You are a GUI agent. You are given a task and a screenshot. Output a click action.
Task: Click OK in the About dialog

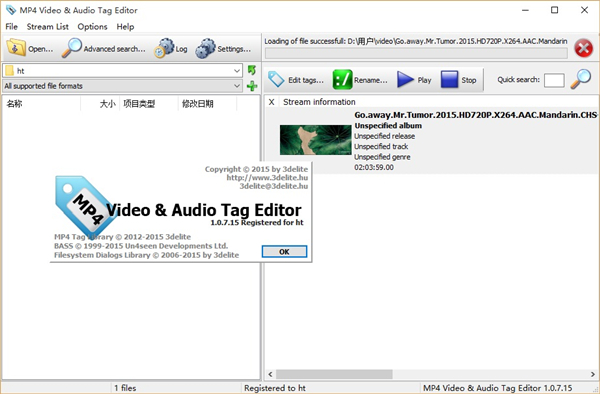point(284,251)
